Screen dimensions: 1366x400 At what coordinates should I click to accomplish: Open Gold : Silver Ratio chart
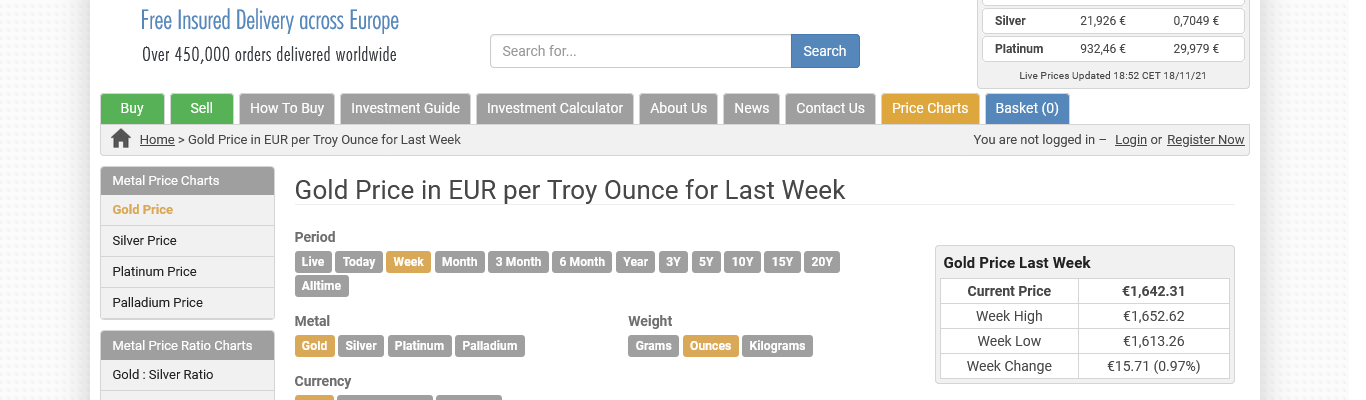coord(163,375)
